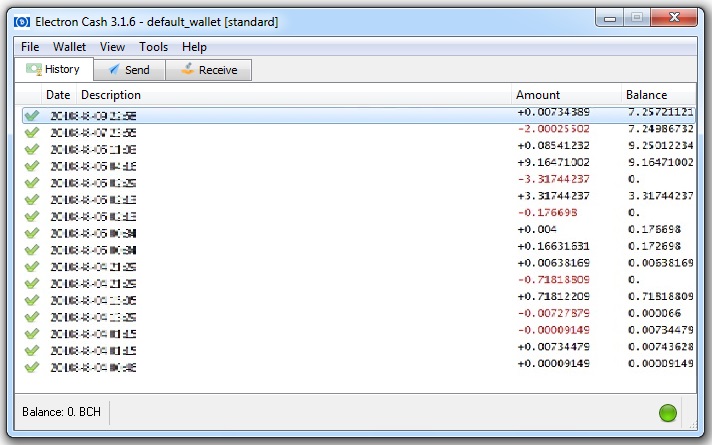This screenshot has width=712, height=445.
Task: Click the Date column header
Action: (x=58, y=95)
